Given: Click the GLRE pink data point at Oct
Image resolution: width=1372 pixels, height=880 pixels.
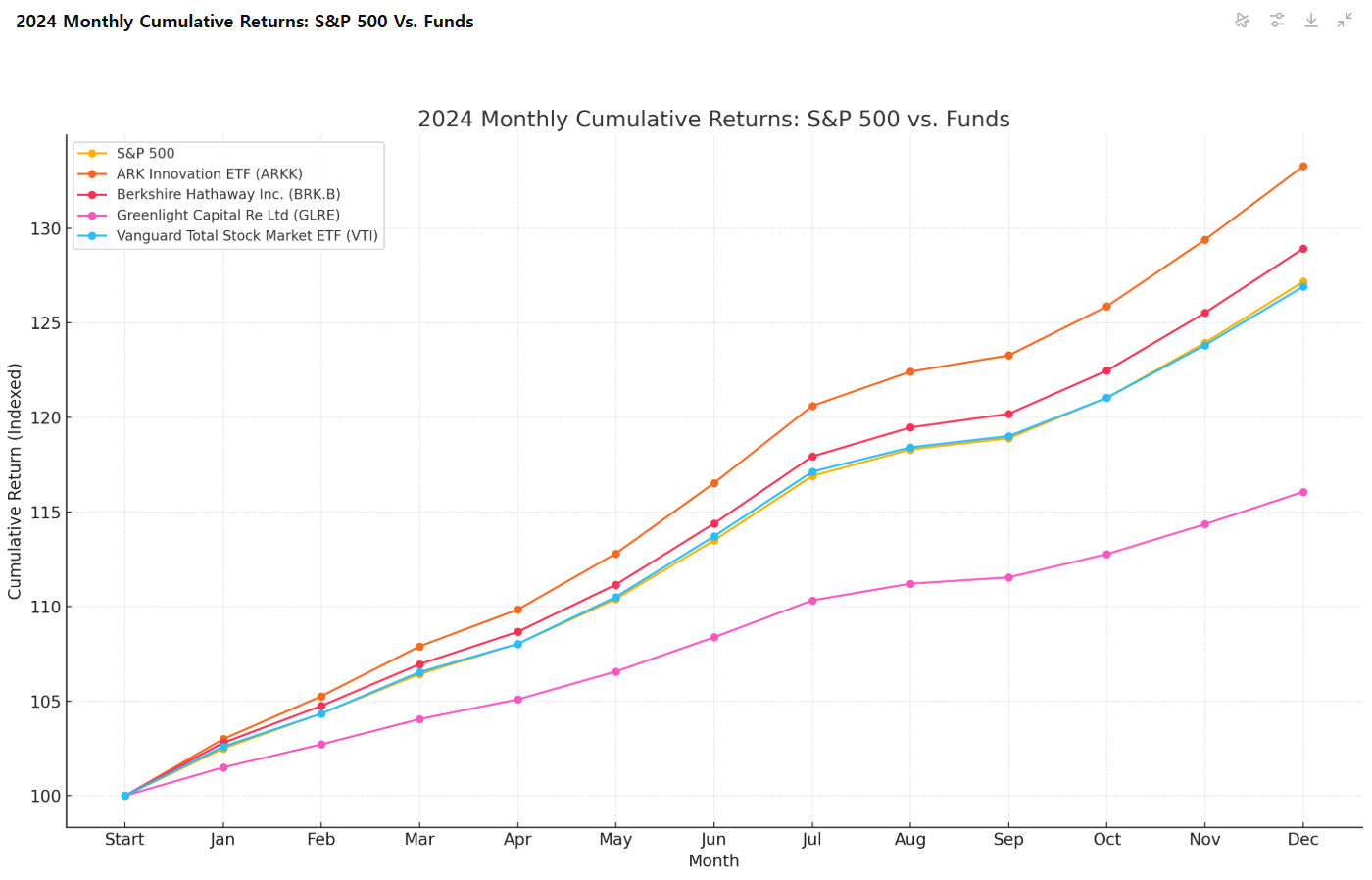Looking at the screenshot, I should click(x=1106, y=555).
